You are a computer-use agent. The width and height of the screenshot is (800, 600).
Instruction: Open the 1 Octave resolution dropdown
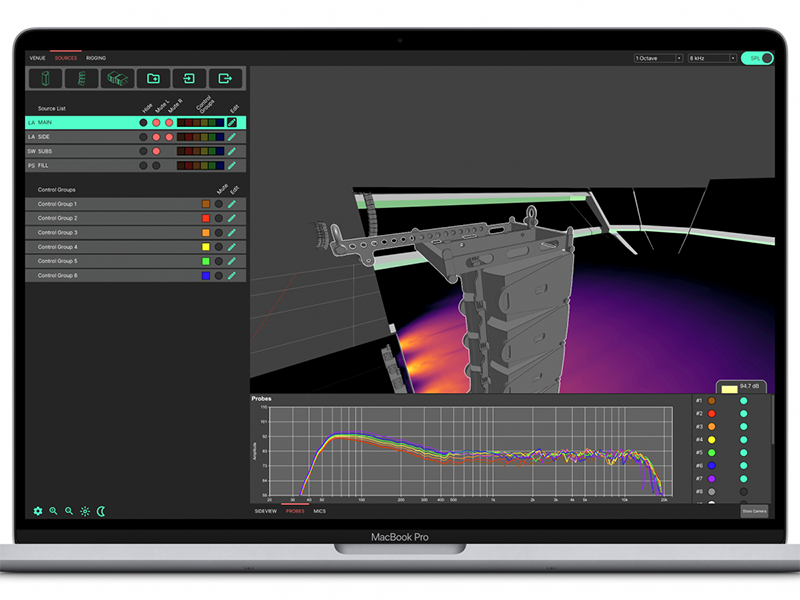tap(658, 58)
